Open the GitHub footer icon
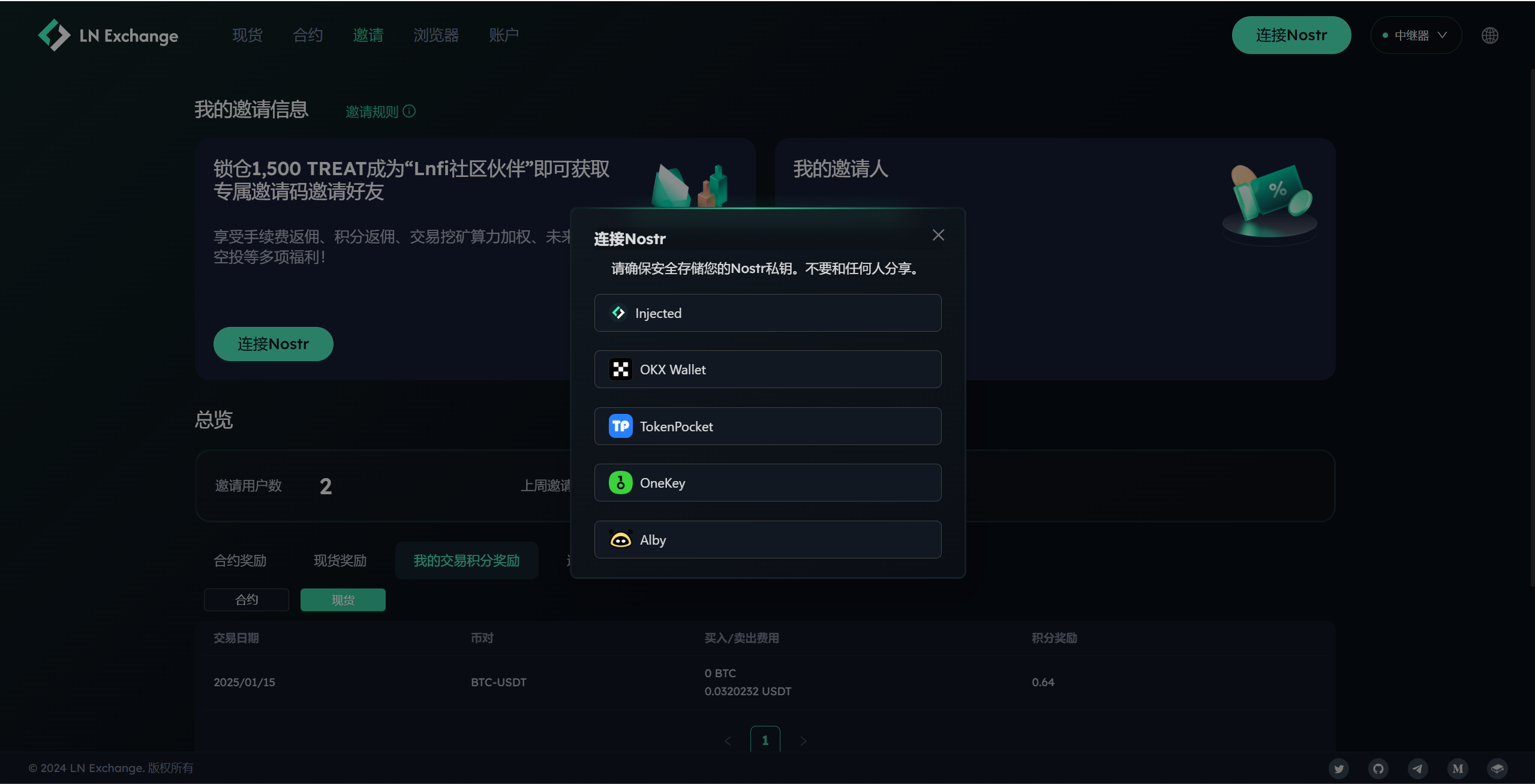1535x784 pixels. (1378, 768)
